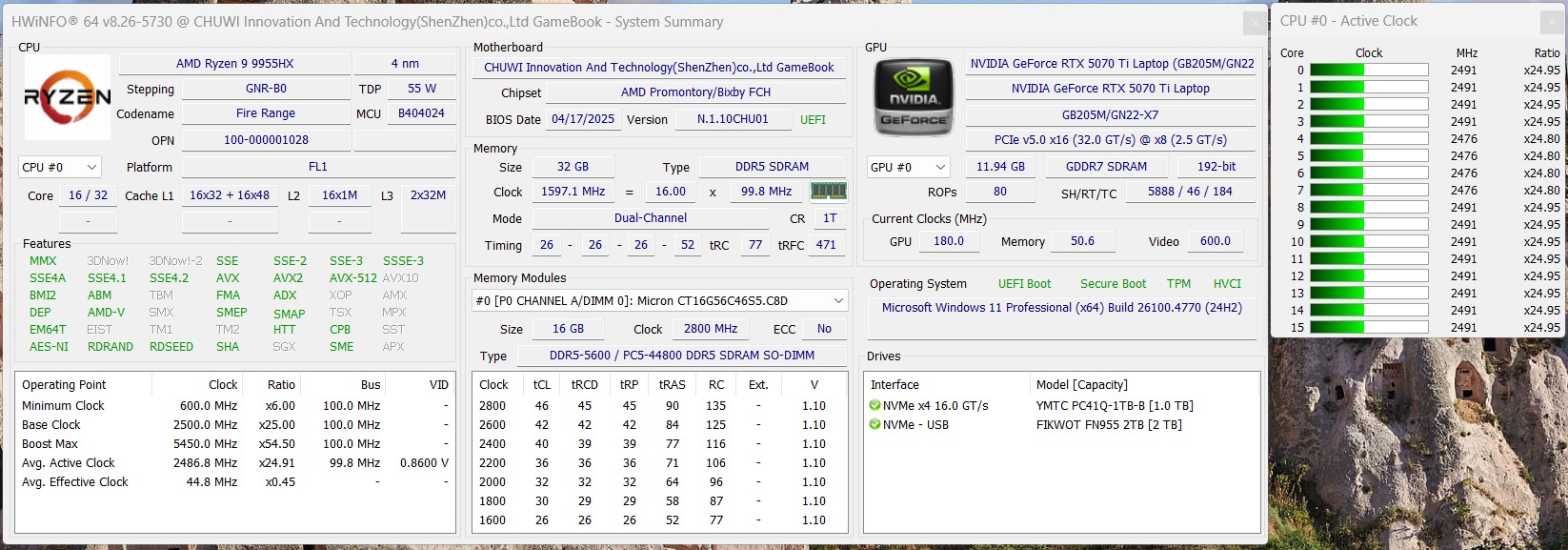Viewport: 1568px width, 550px height.
Task: Click the green check beside NVMe x4 16.0 GT/s
Action: point(874,406)
